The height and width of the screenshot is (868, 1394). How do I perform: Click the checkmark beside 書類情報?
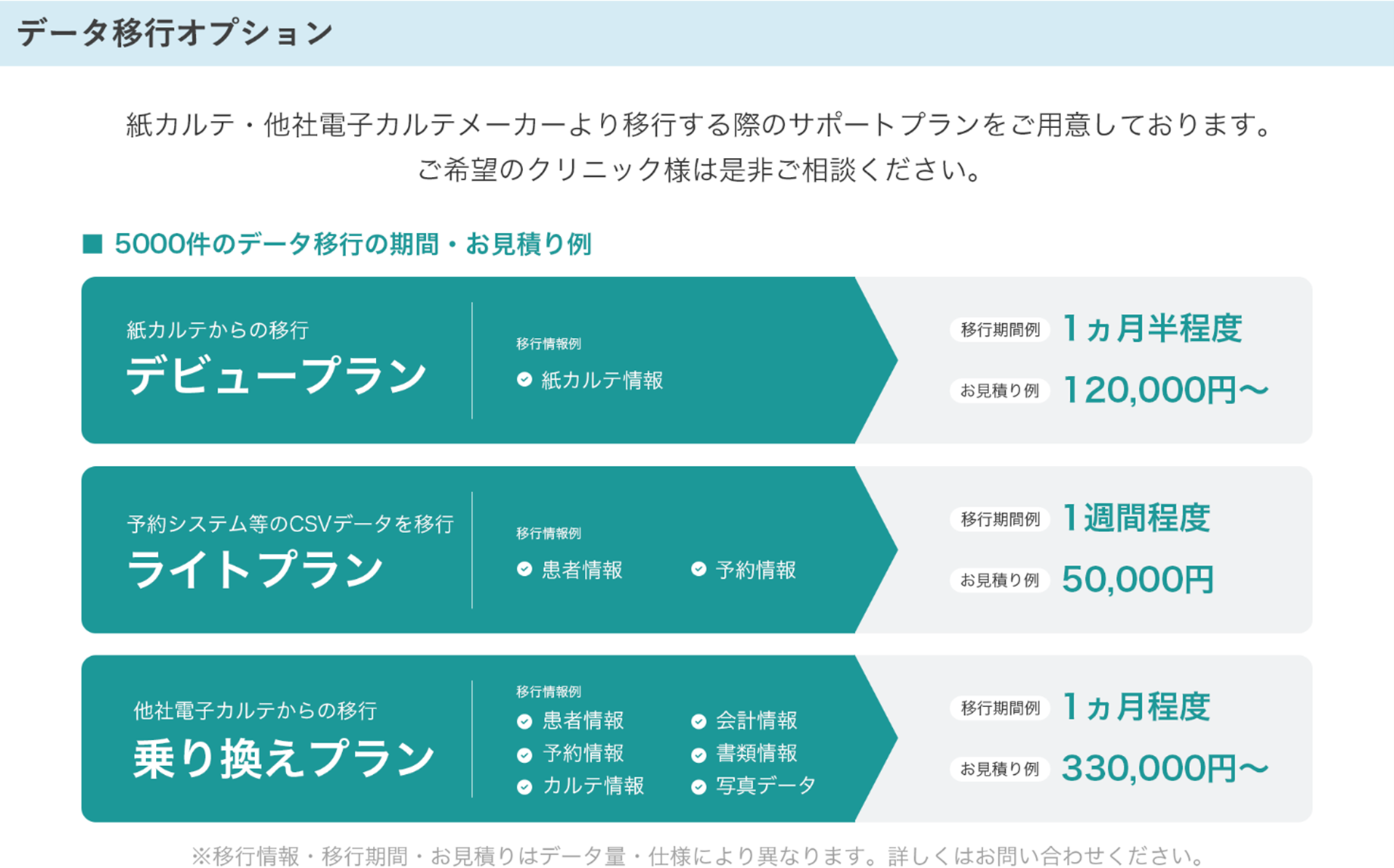coord(698,754)
